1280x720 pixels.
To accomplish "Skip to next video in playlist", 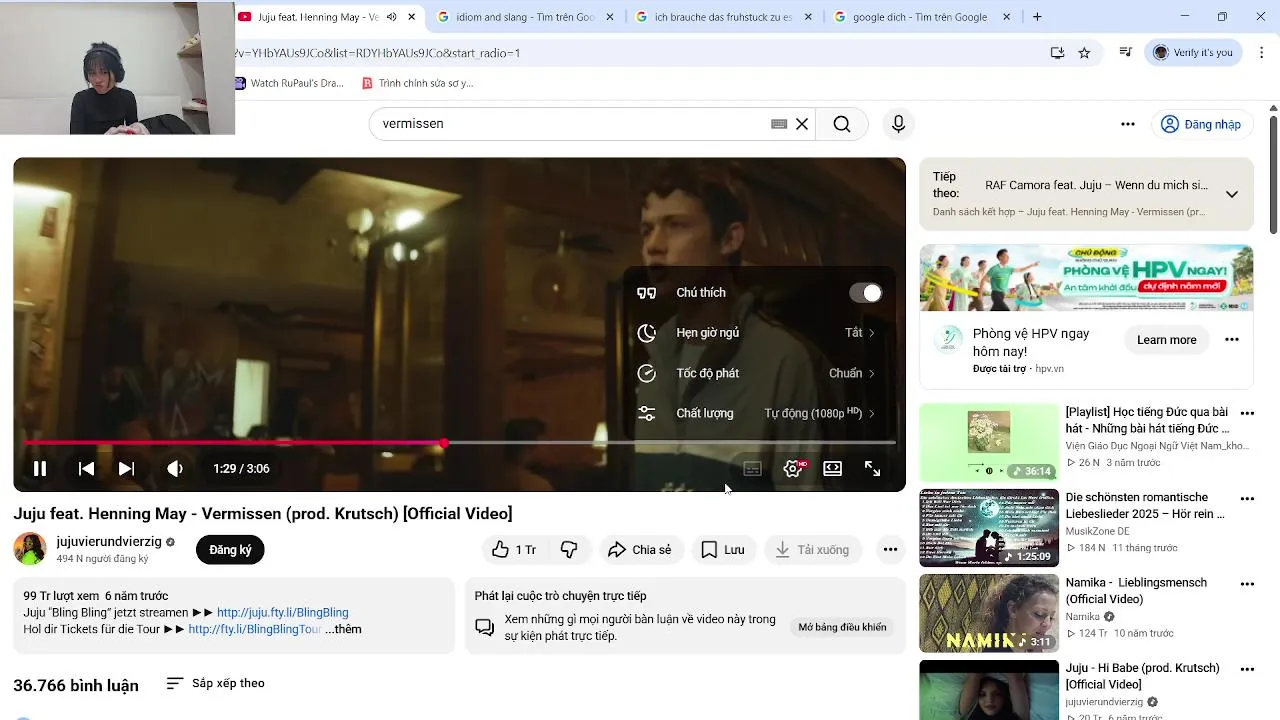I will pyautogui.click(x=126, y=468).
